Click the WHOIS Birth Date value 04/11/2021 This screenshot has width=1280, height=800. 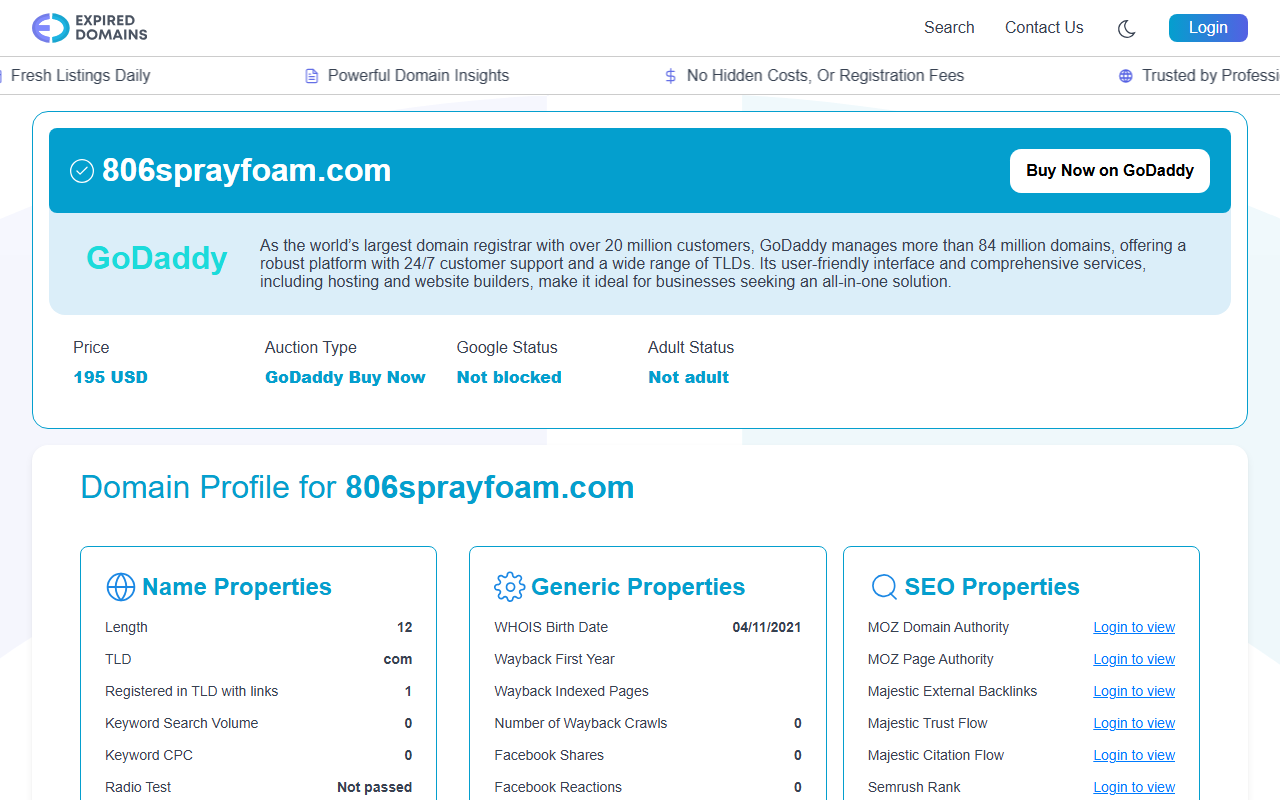click(767, 627)
